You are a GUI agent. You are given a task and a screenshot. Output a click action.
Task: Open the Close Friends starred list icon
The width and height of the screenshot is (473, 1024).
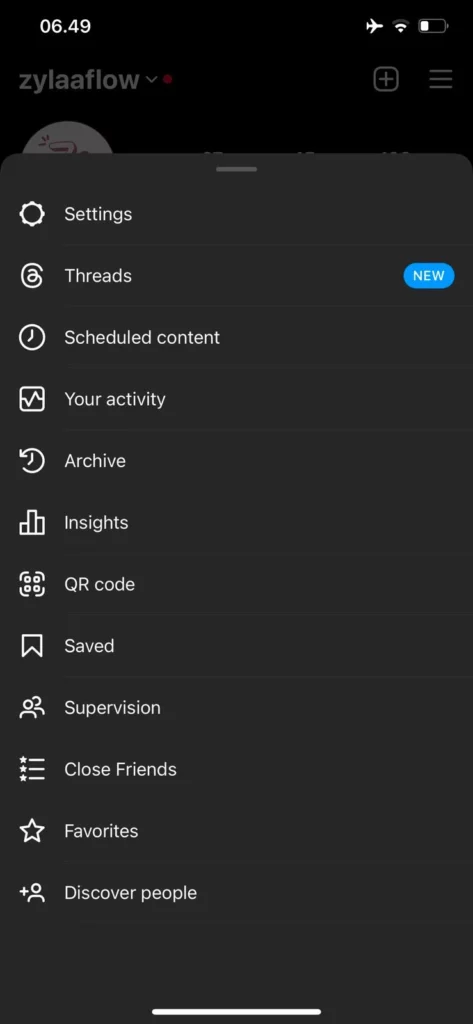click(x=32, y=769)
